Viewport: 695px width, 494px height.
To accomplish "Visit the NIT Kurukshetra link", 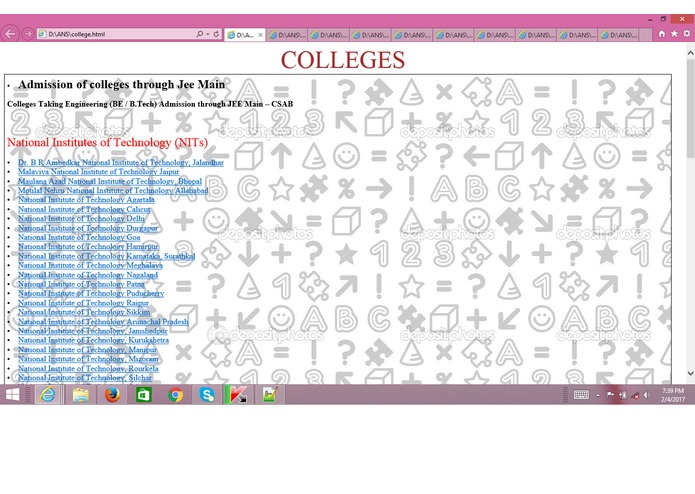I will pyautogui.click(x=93, y=340).
